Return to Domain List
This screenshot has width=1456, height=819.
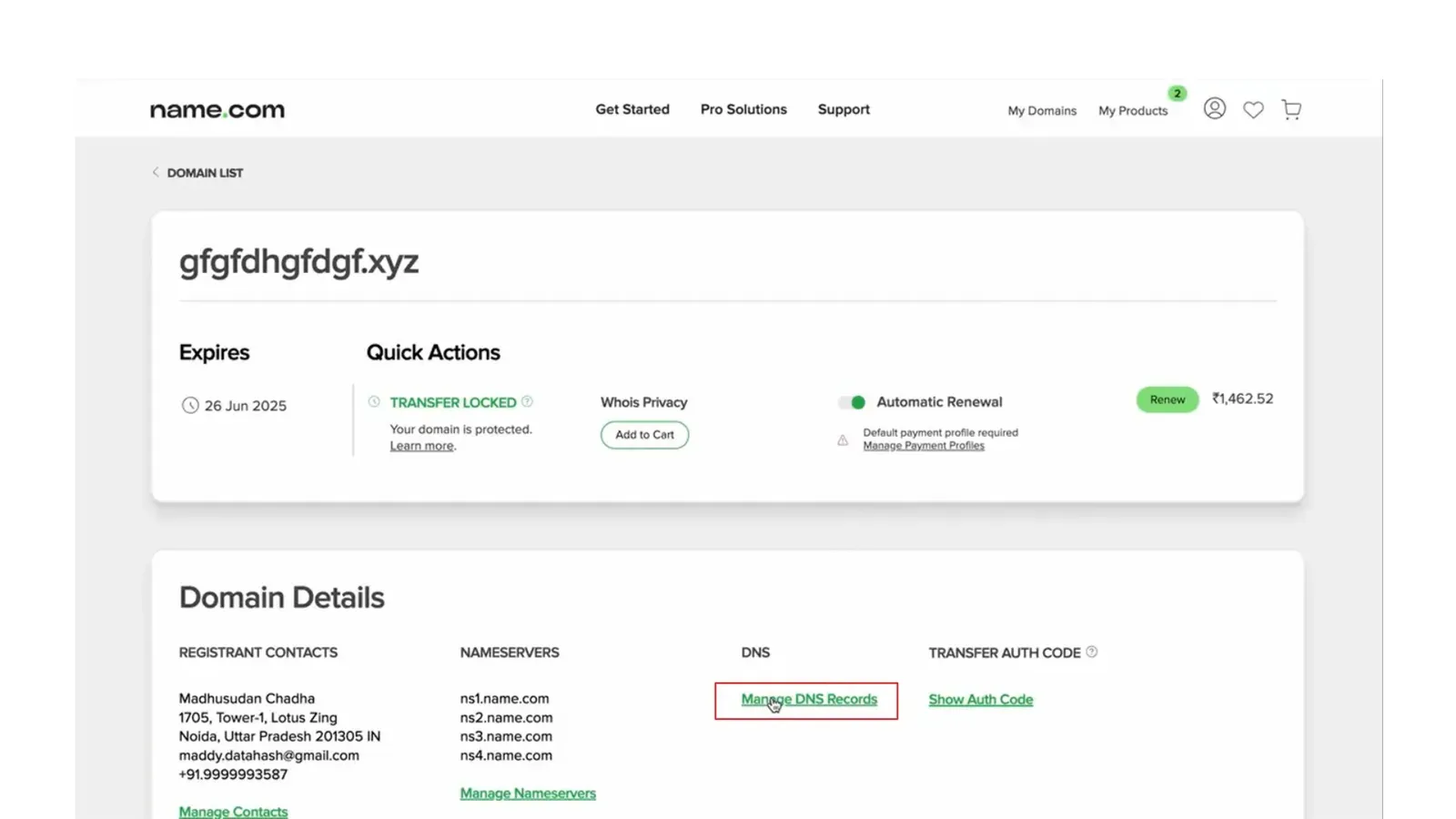coord(205,173)
